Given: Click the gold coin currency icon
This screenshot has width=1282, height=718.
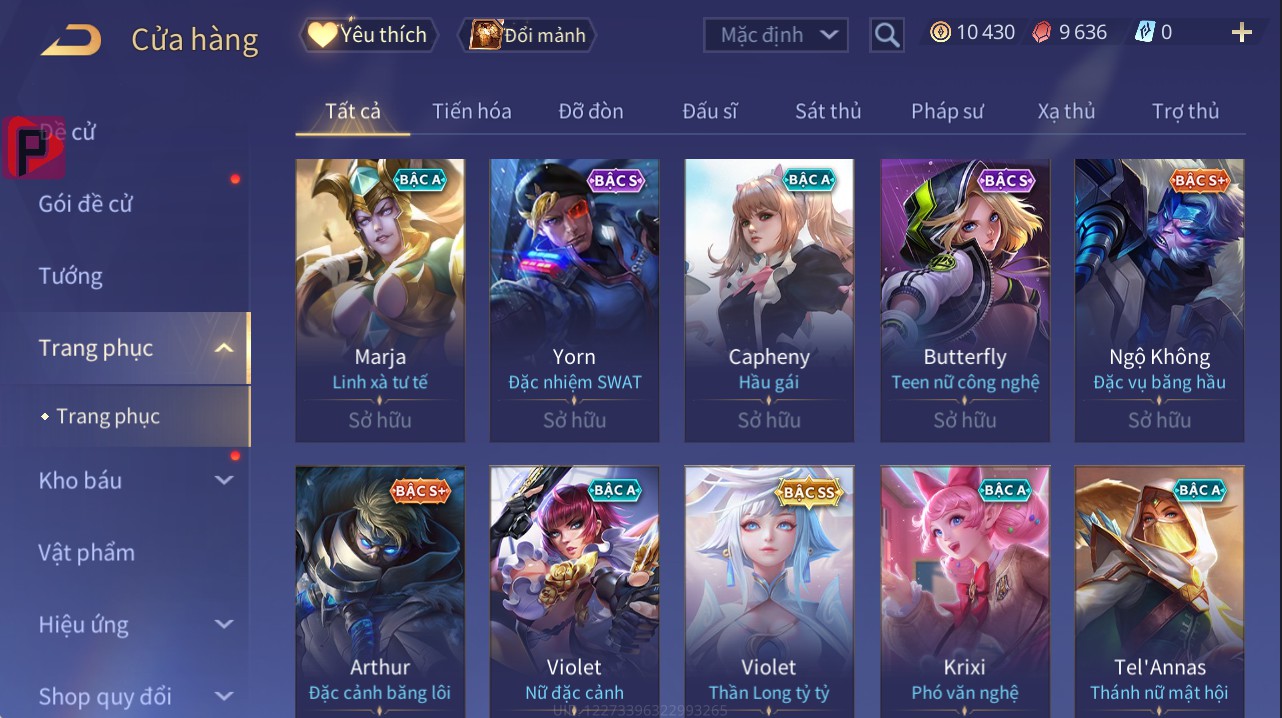Looking at the screenshot, I should [940, 33].
